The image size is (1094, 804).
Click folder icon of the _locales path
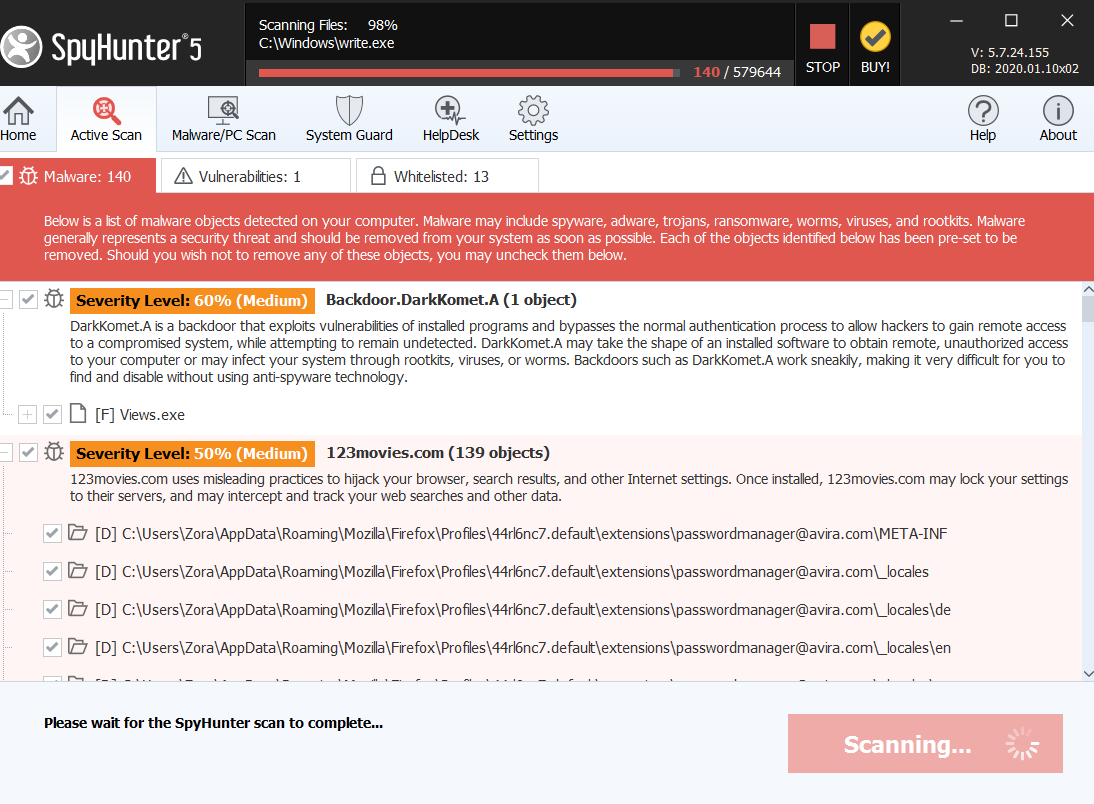pos(77,570)
